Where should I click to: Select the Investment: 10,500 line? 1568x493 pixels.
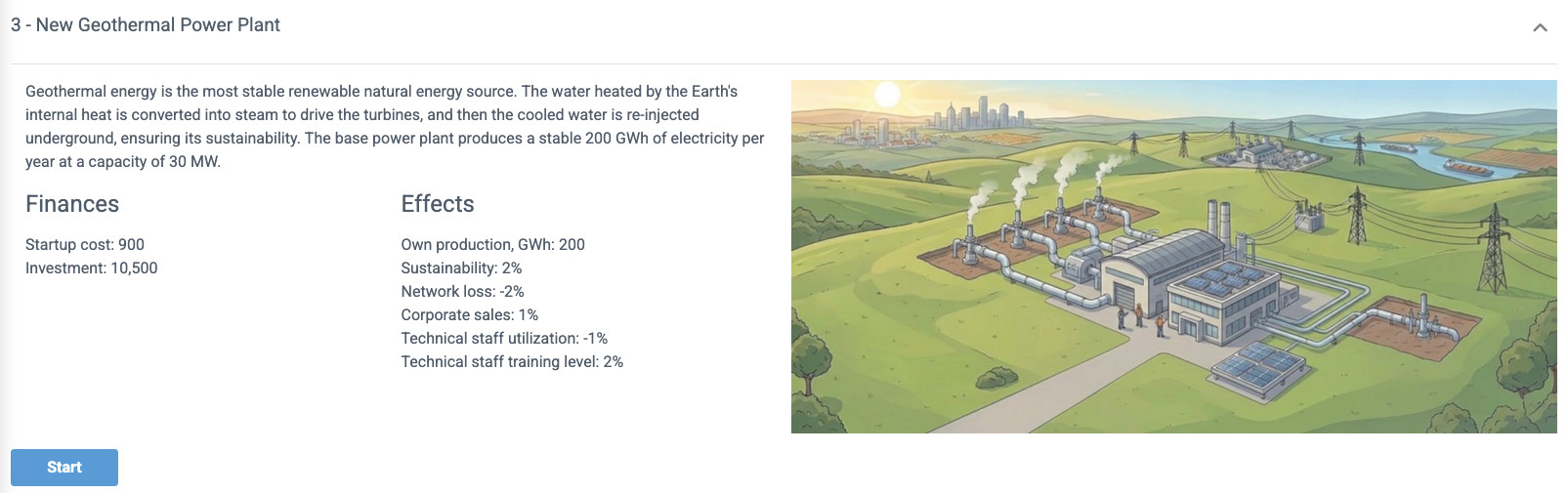point(92,268)
